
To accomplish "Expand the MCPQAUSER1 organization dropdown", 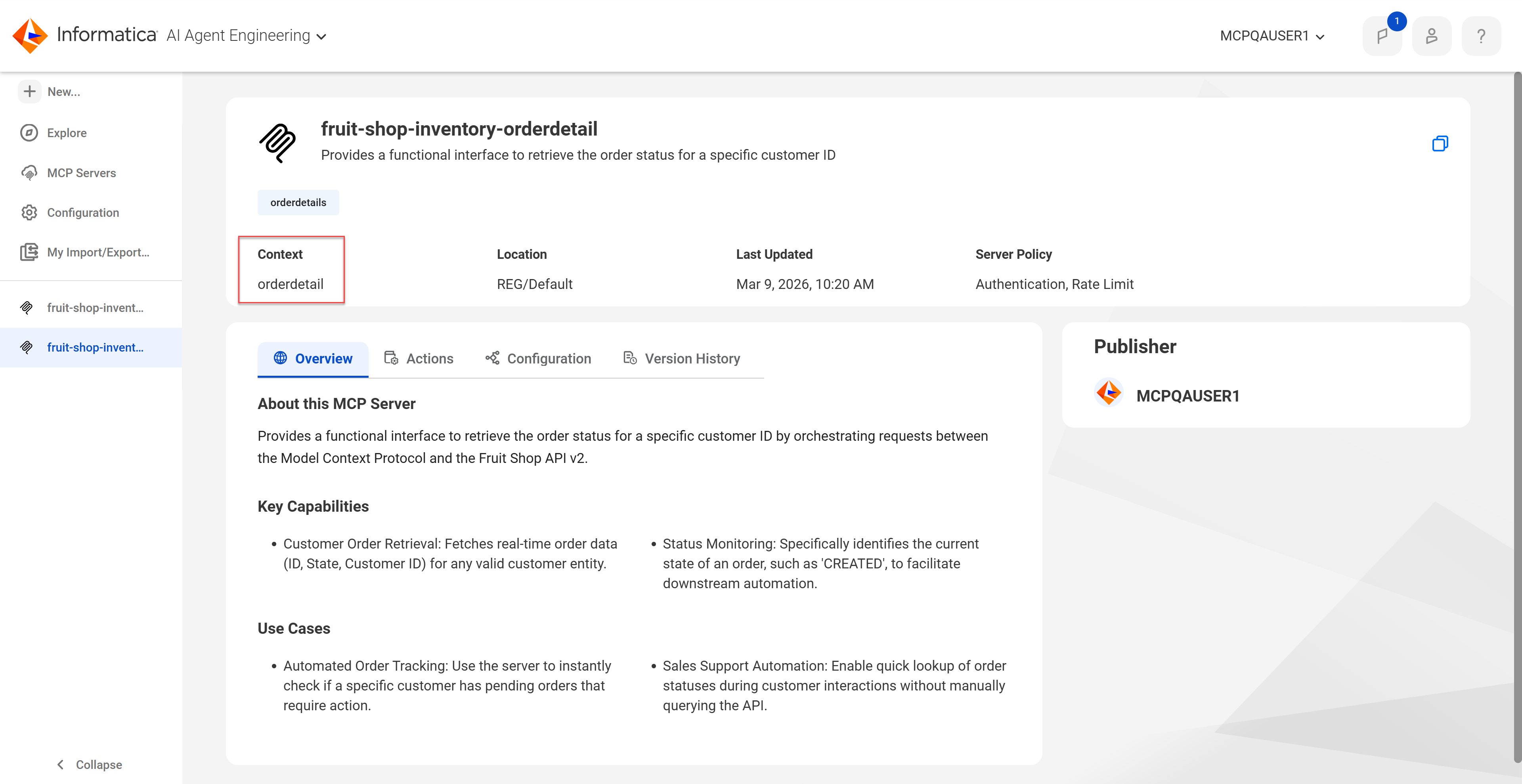I will [x=1272, y=35].
